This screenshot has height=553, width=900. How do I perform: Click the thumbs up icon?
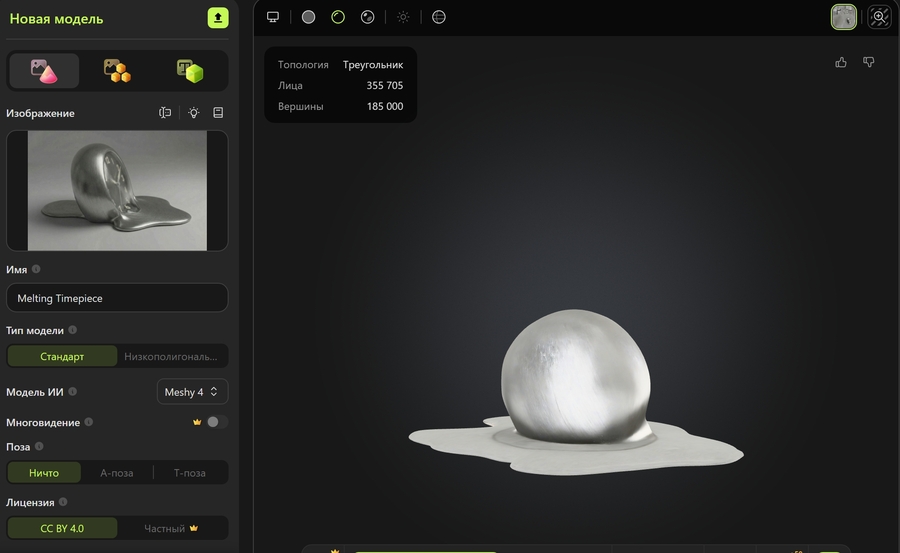[x=841, y=62]
